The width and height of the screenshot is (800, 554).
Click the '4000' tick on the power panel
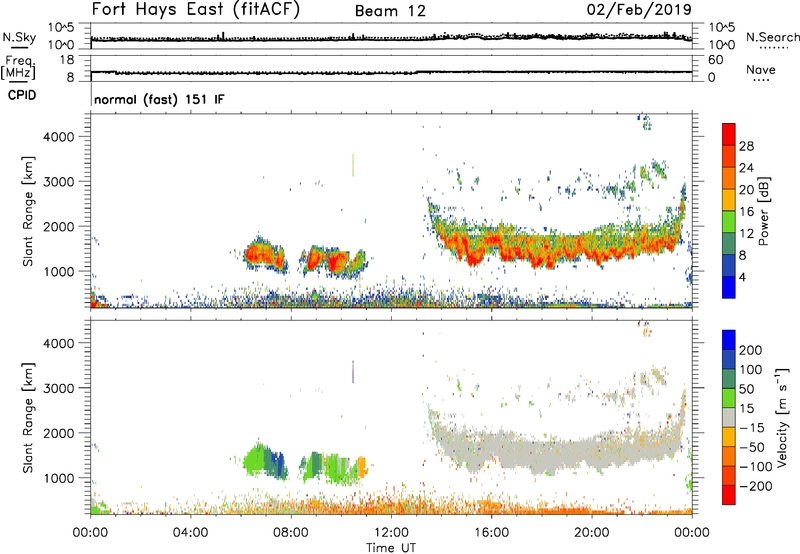(59, 137)
